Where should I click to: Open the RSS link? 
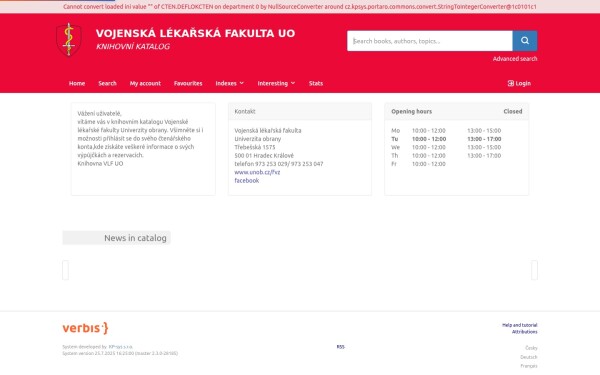(341, 347)
